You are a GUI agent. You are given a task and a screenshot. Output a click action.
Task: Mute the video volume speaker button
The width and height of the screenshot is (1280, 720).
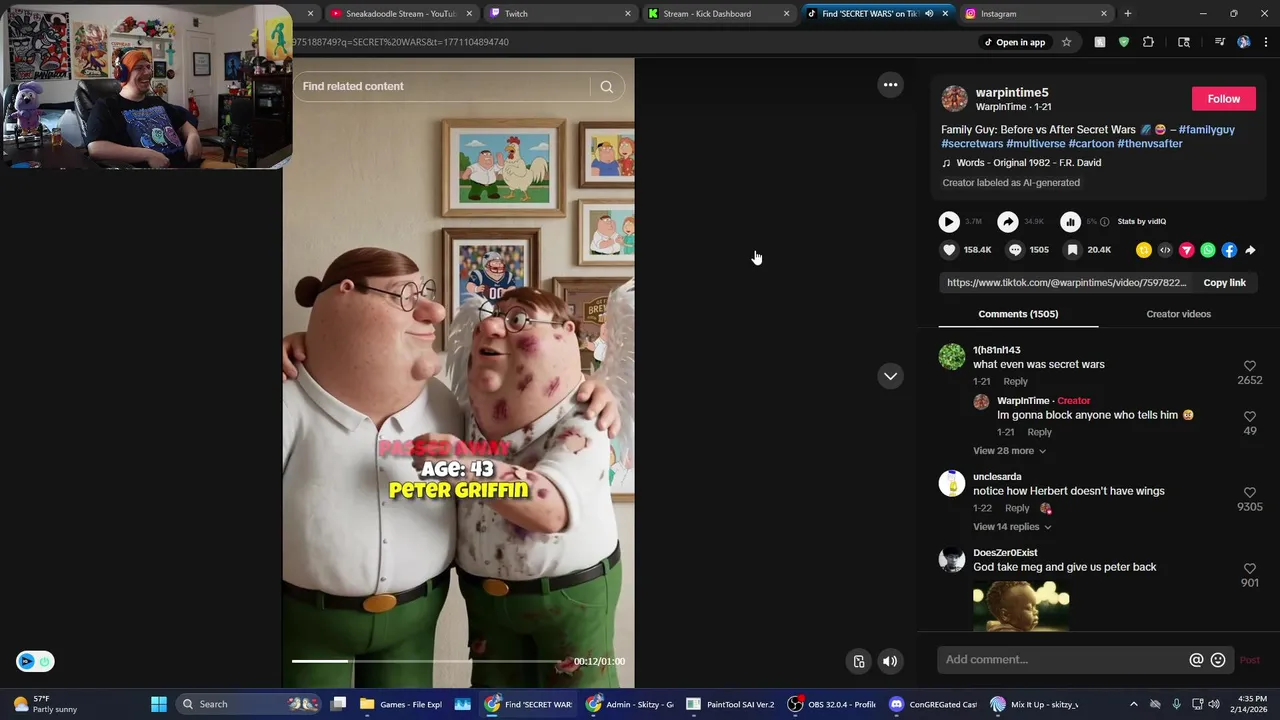[890, 661]
